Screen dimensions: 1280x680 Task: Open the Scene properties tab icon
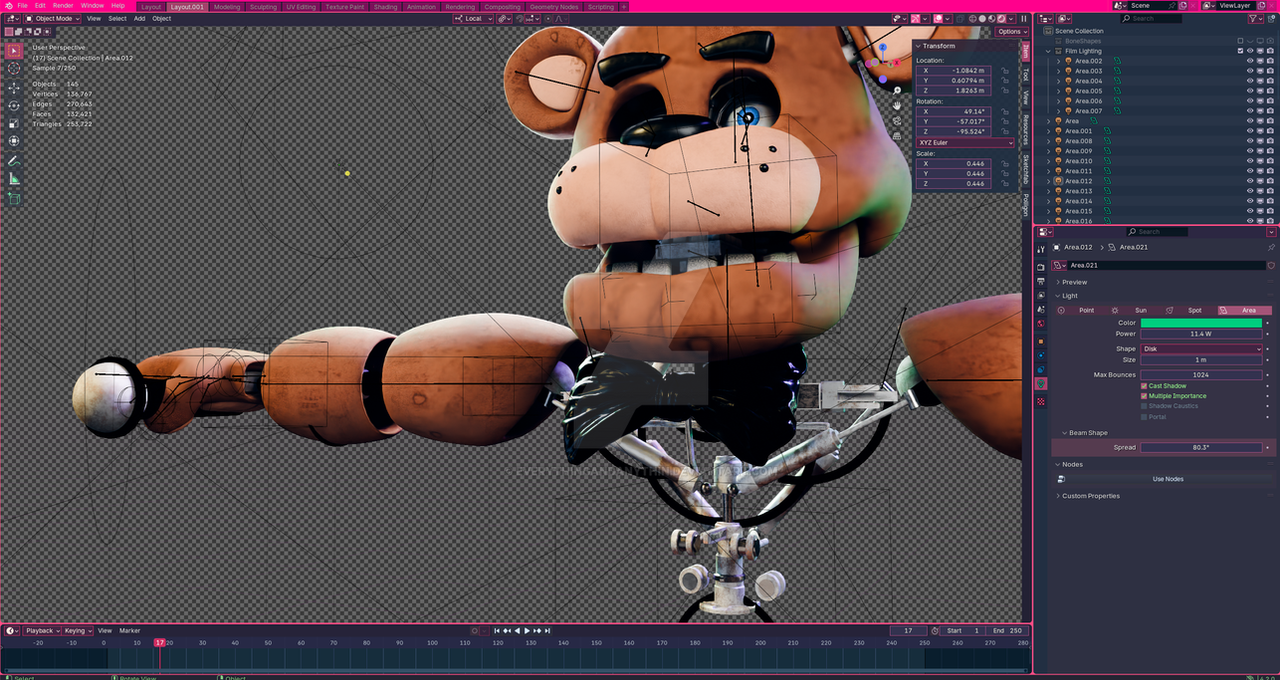point(1041,310)
